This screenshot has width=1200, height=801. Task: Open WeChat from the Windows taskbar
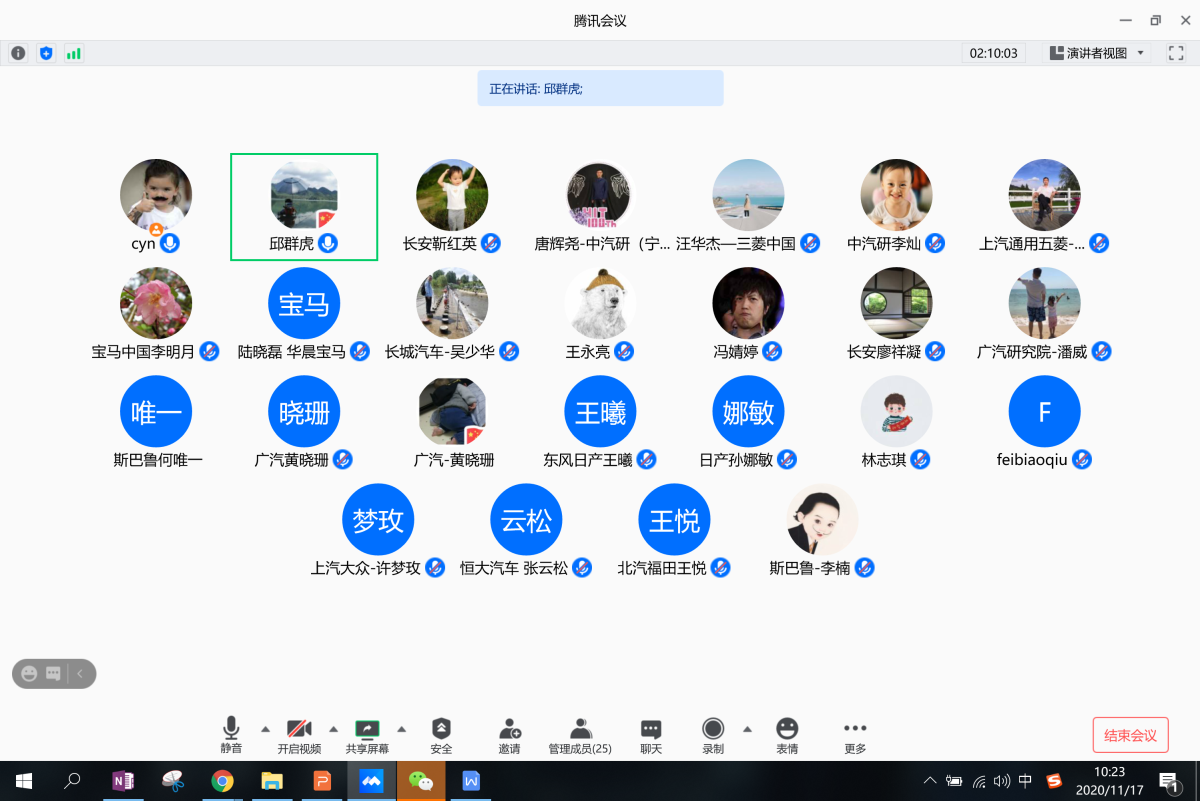[421, 781]
